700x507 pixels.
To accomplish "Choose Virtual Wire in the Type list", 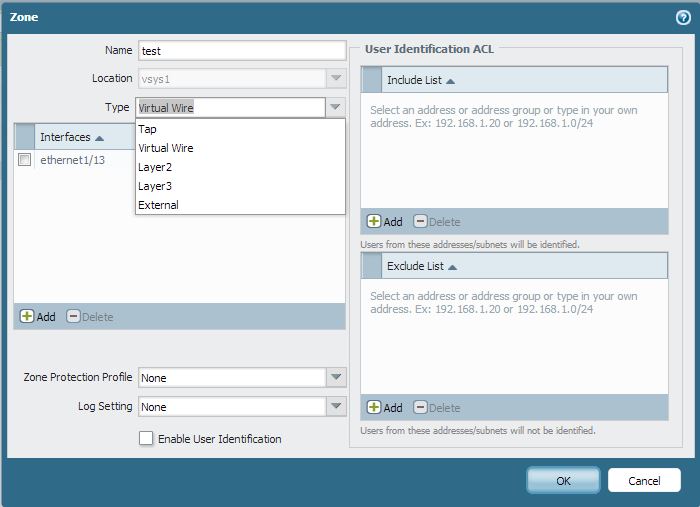I will pos(240,148).
